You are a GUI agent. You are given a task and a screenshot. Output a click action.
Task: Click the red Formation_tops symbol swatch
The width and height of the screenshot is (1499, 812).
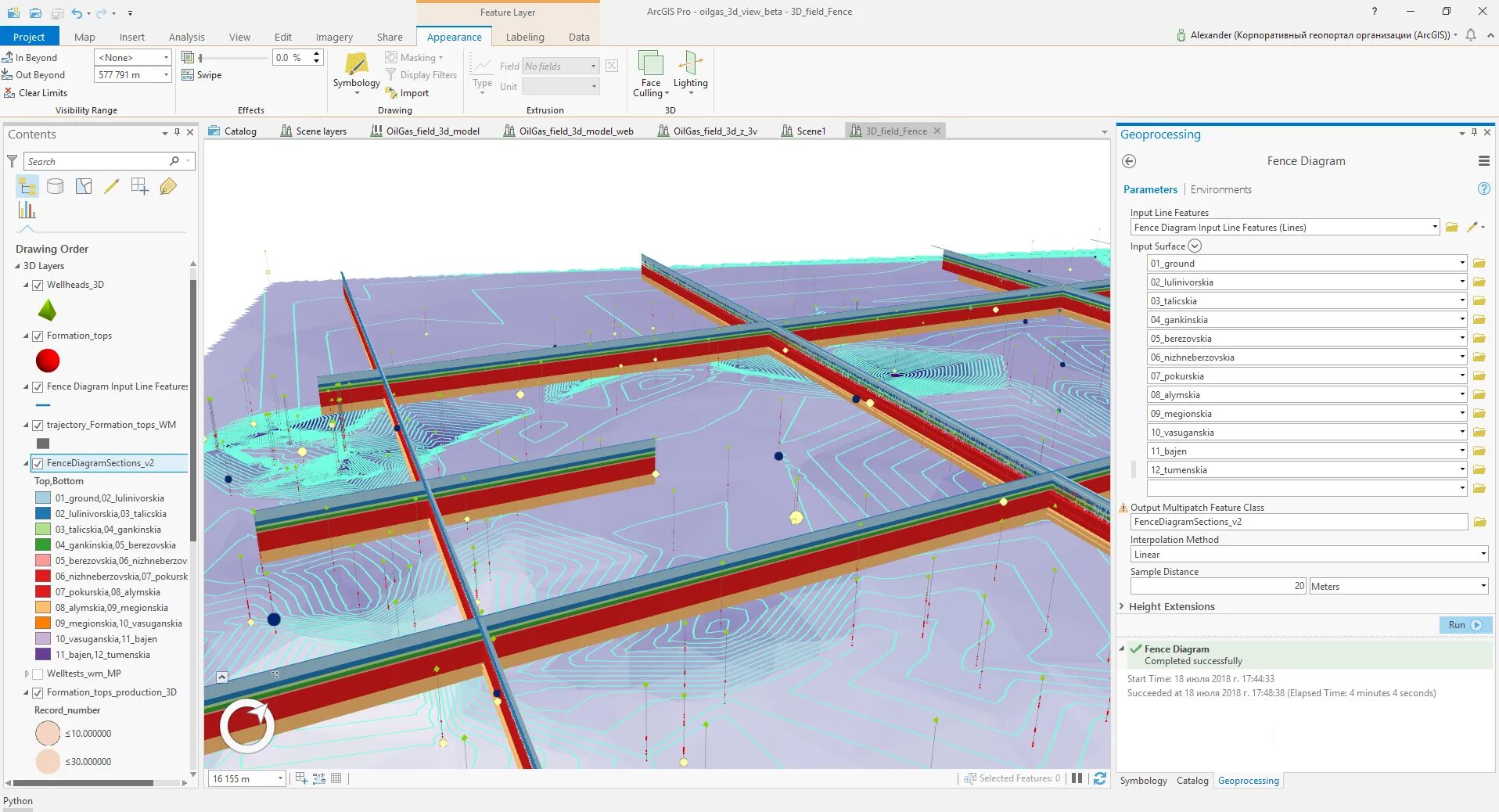click(x=48, y=361)
